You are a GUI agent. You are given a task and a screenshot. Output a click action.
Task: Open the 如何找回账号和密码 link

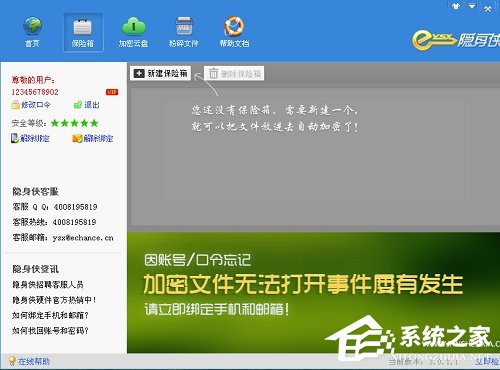point(50,331)
